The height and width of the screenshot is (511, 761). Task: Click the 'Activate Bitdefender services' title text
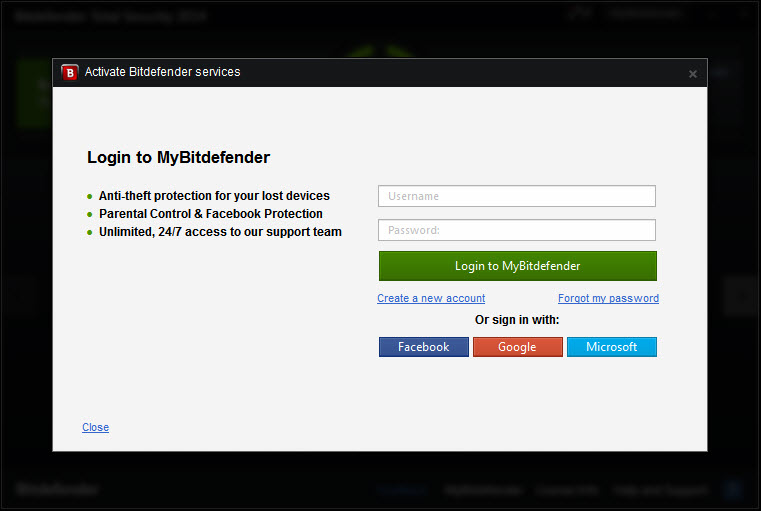tap(163, 72)
